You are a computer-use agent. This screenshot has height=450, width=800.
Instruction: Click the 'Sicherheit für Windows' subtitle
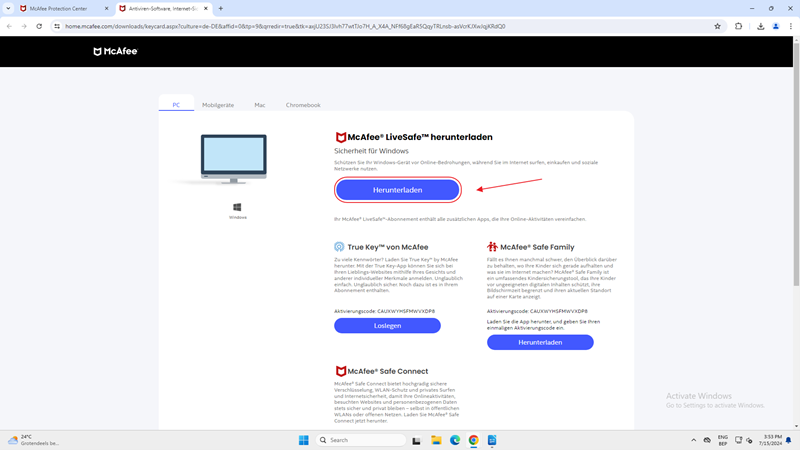pyautogui.click(x=371, y=151)
